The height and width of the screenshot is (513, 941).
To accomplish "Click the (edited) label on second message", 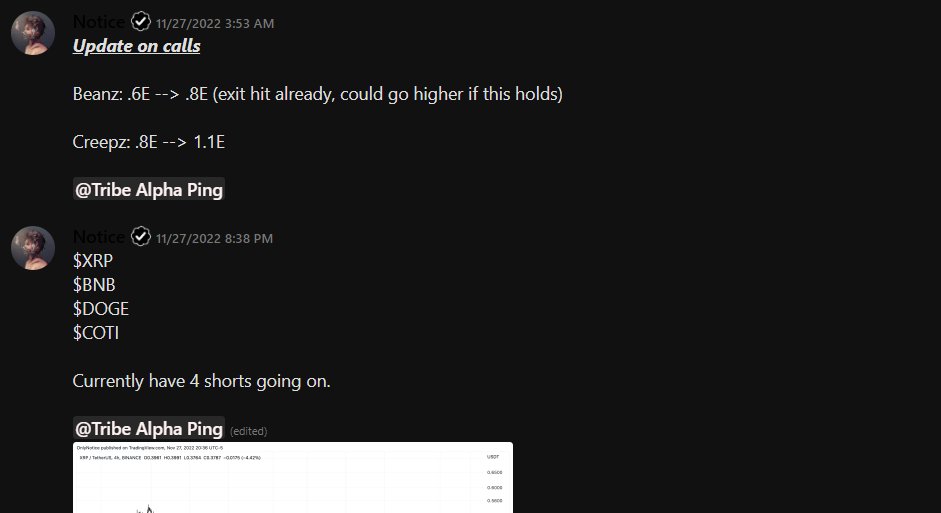I will pyautogui.click(x=248, y=431).
